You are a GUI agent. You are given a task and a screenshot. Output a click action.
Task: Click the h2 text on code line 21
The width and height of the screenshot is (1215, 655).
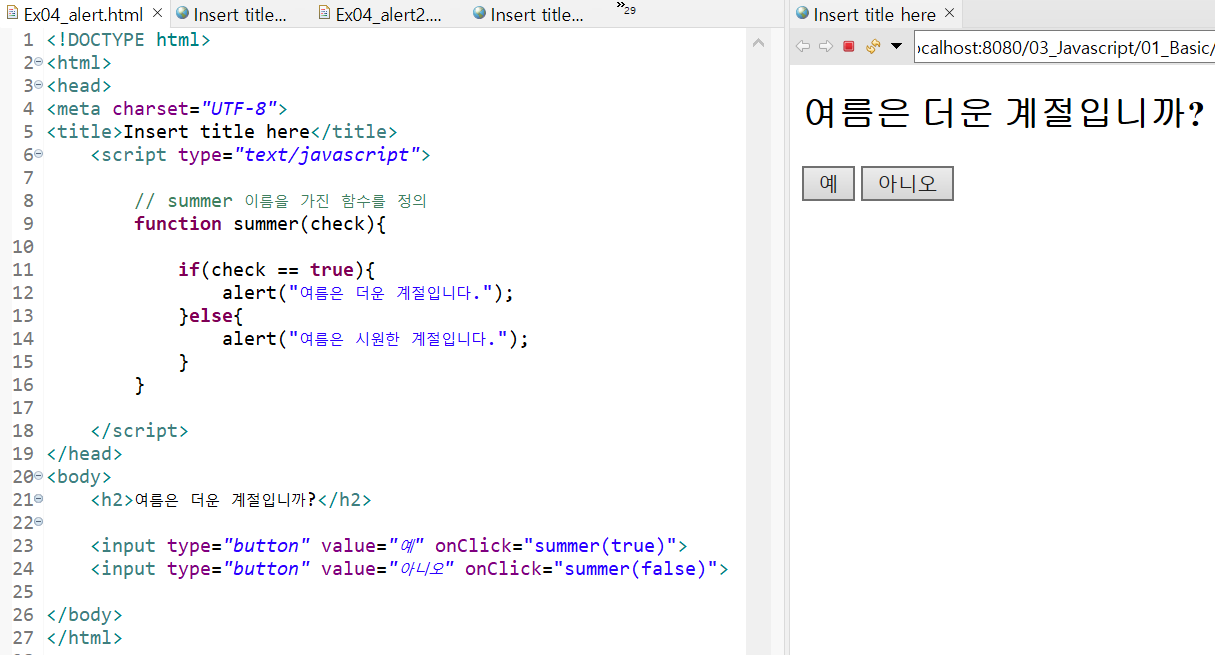tap(225, 500)
